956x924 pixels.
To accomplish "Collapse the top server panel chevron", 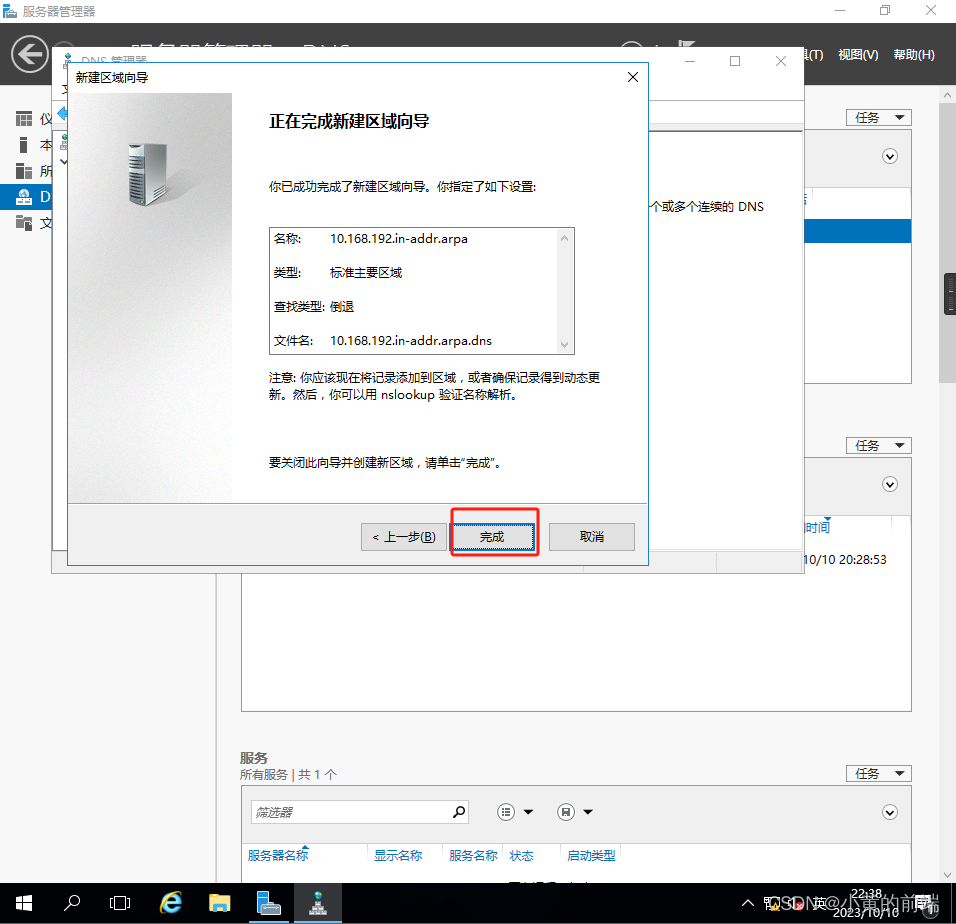I will tap(890, 157).
